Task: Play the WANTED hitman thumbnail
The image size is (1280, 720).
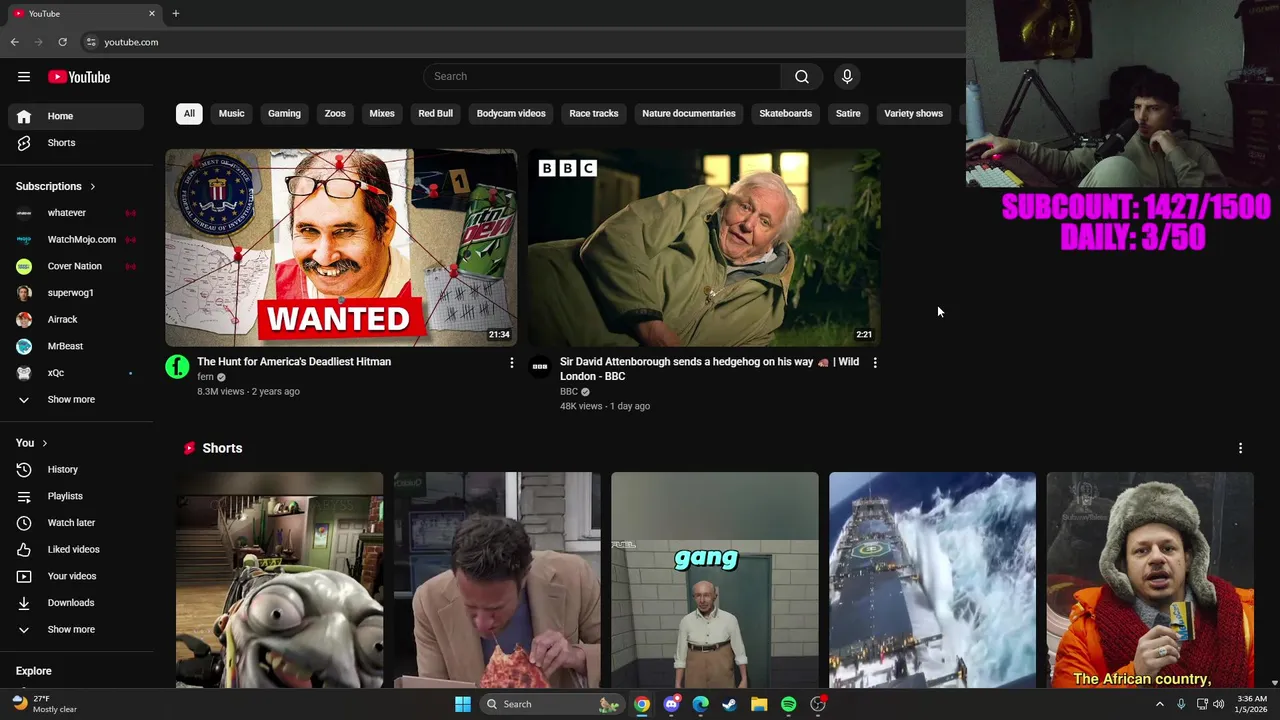Action: tap(341, 247)
